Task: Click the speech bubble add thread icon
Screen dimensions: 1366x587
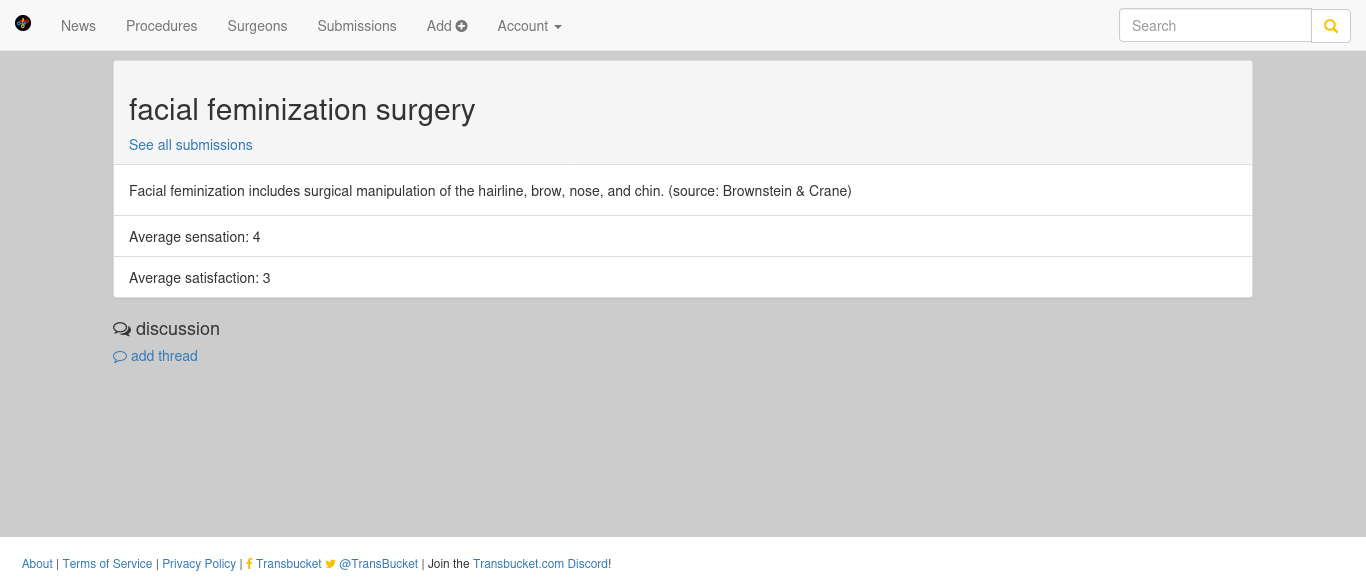Action: click(120, 357)
